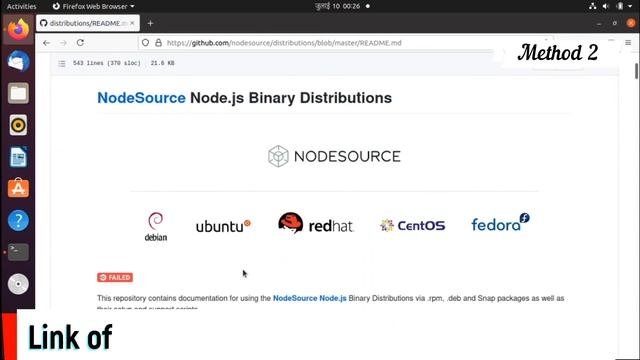Click the CentOS logo
The width and height of the screenshot is (640, 360).
coord(412,225)
